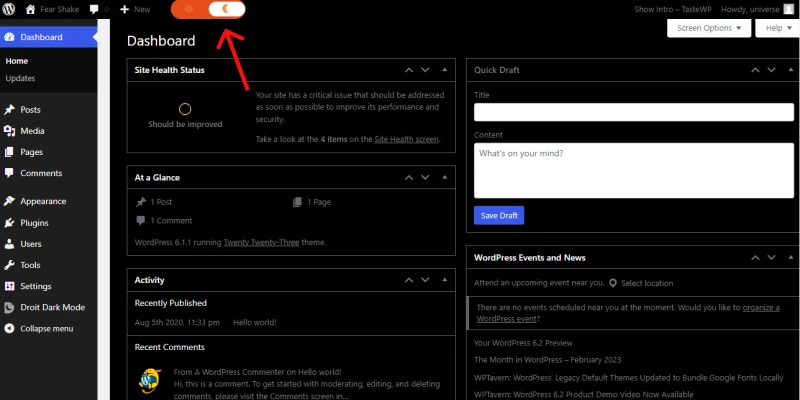Click the bubble icon beside 1 Comment
This screenshot has height=400, width=800.
tap(141, 221)
